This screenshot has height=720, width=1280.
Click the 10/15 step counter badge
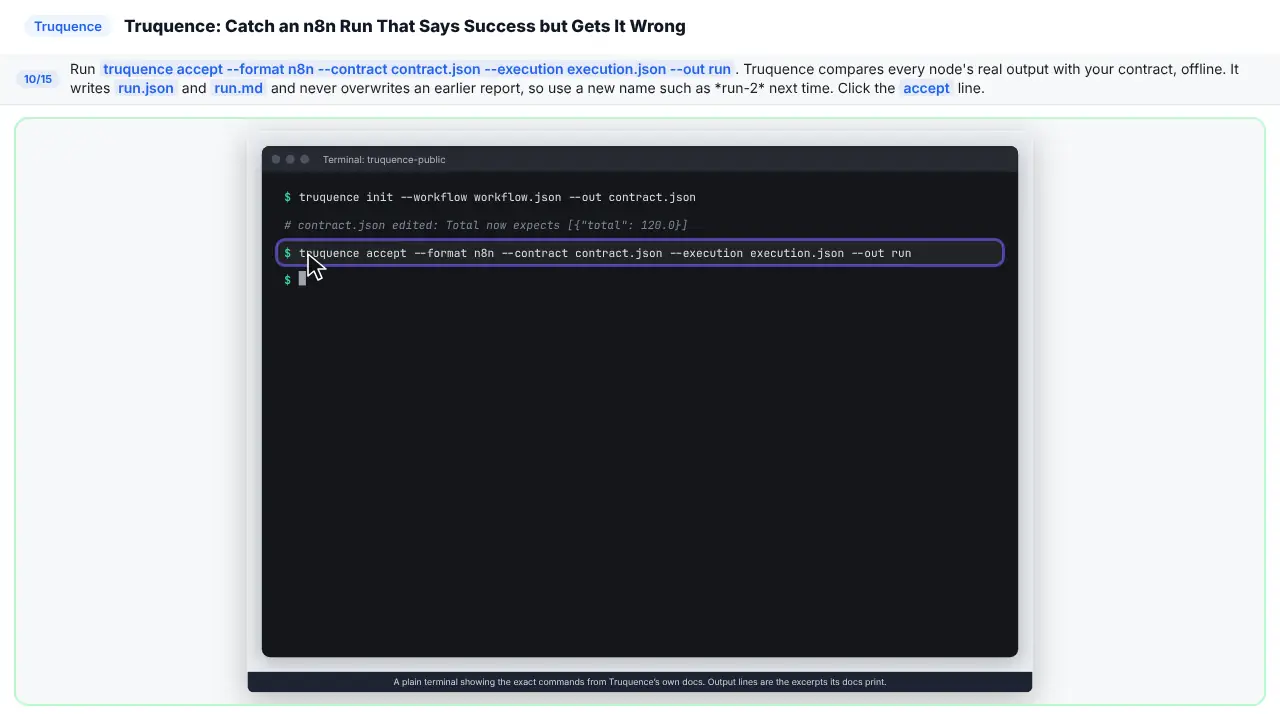coord(38,79)
